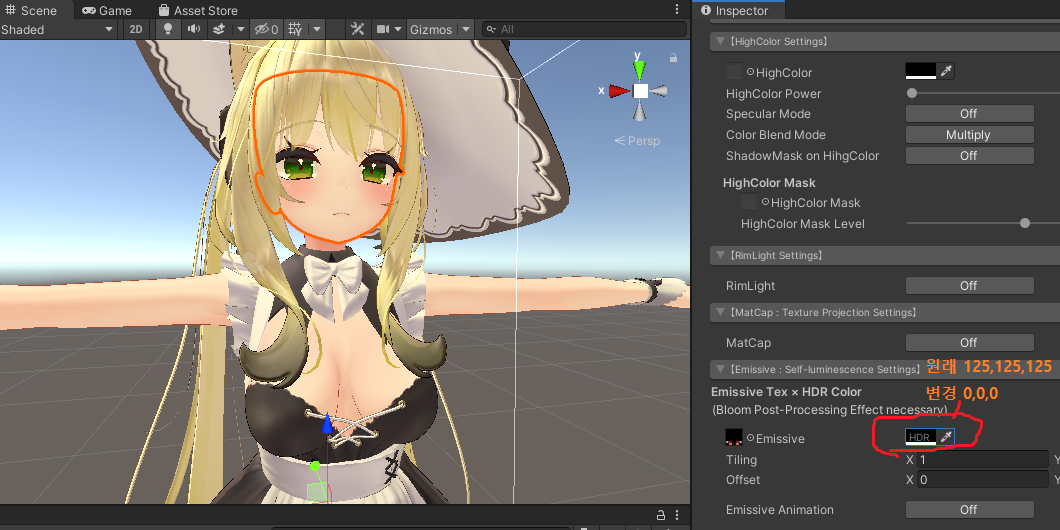Viewport: 1060px width, 530px height.
Task: Click the Tiling X input field
Action: (982, 460)
